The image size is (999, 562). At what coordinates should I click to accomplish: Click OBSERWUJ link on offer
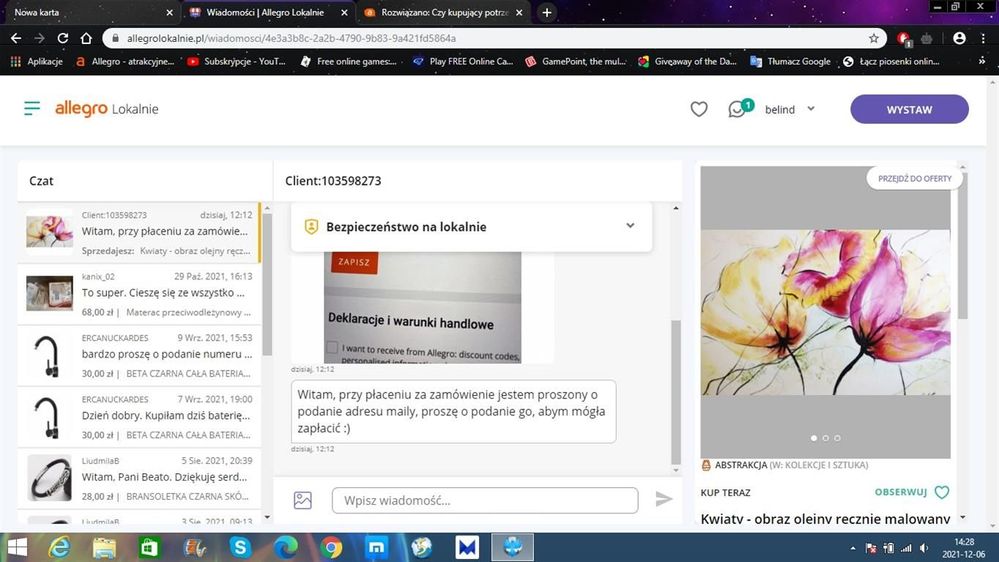point(900,492)
